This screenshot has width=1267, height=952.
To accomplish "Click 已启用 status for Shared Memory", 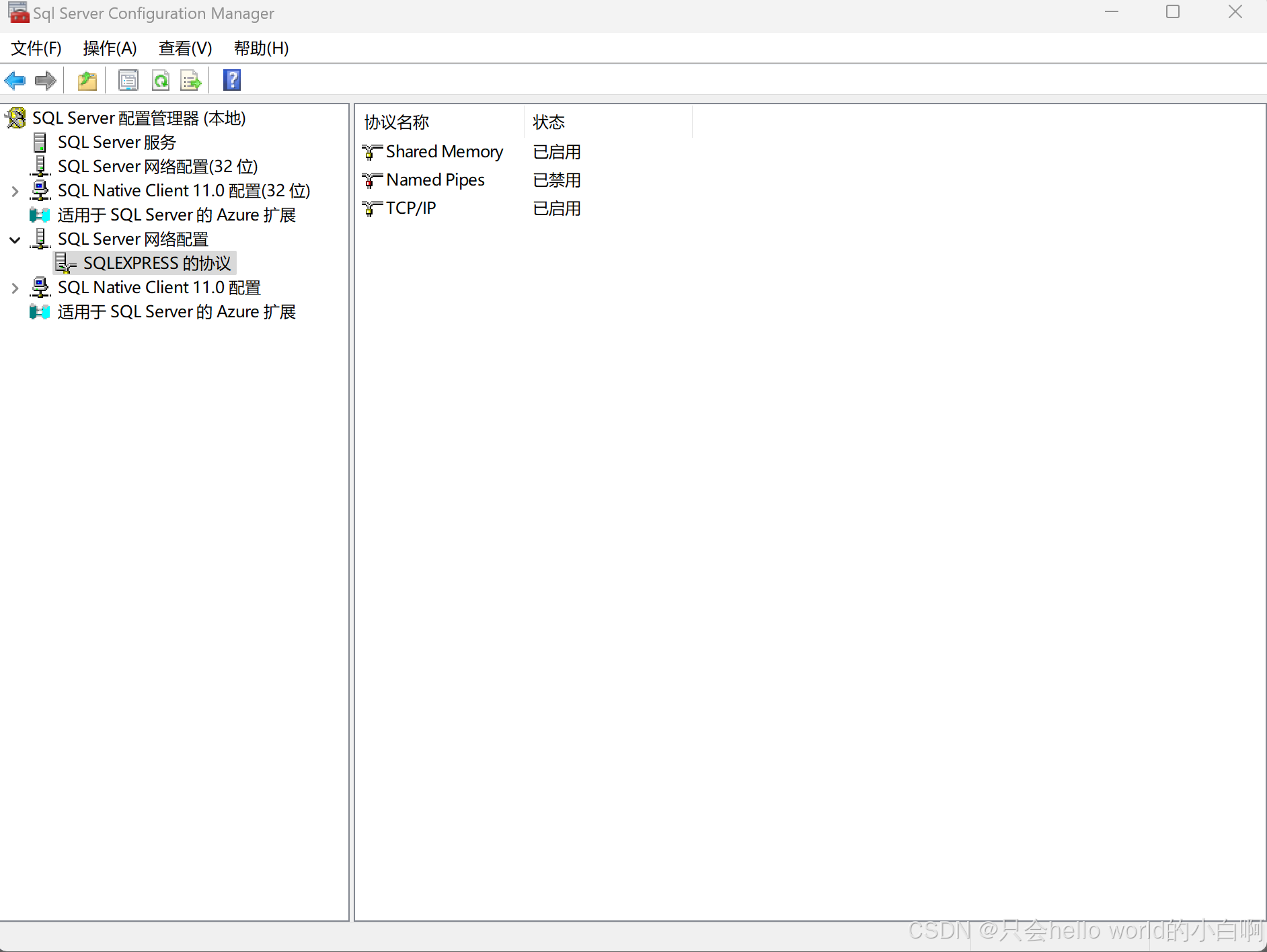I will [557, 152].
